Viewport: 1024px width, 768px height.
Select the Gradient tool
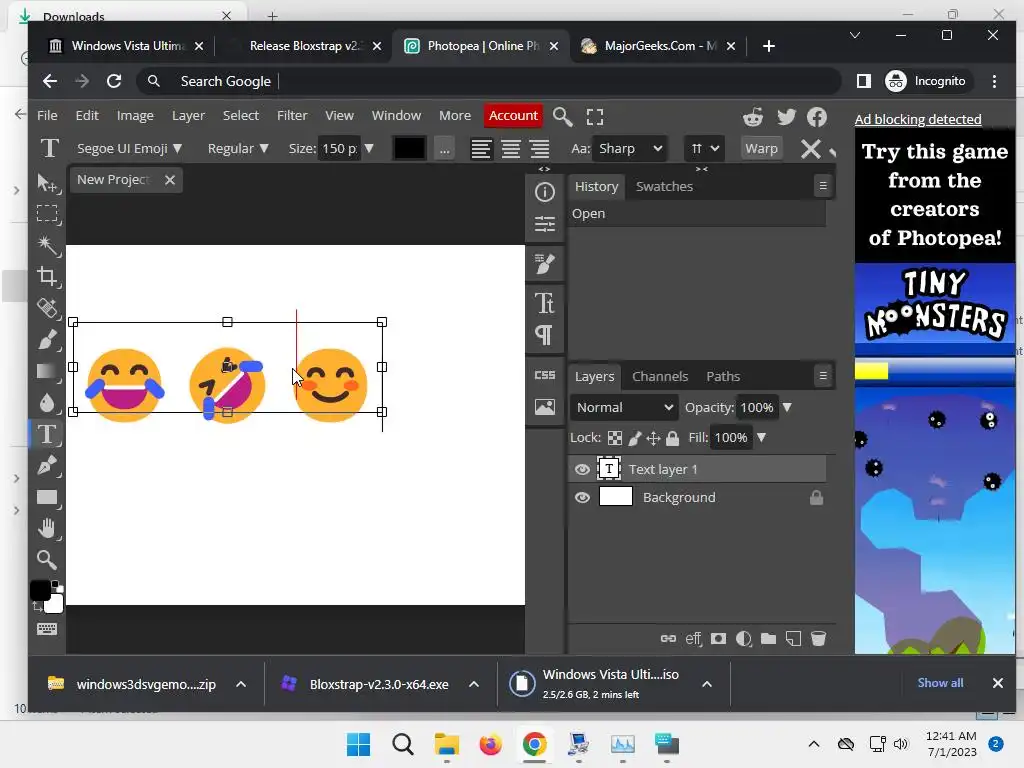[48, 371]
